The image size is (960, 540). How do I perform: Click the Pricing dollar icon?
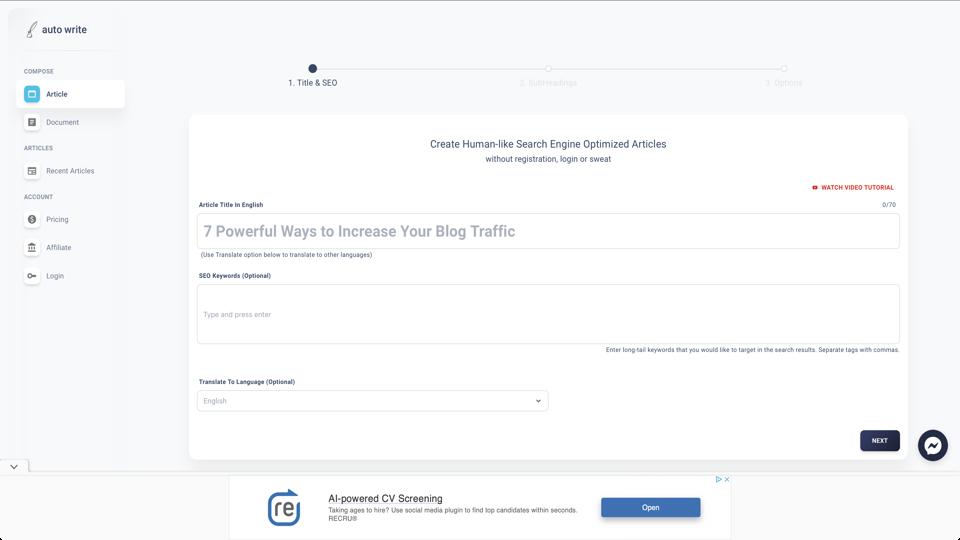[x=32, y=219]
